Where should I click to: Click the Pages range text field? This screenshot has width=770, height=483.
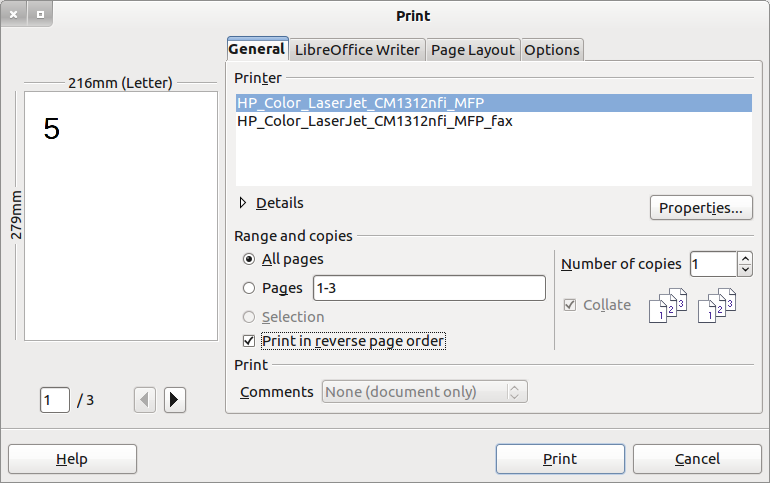pos(429,288)
